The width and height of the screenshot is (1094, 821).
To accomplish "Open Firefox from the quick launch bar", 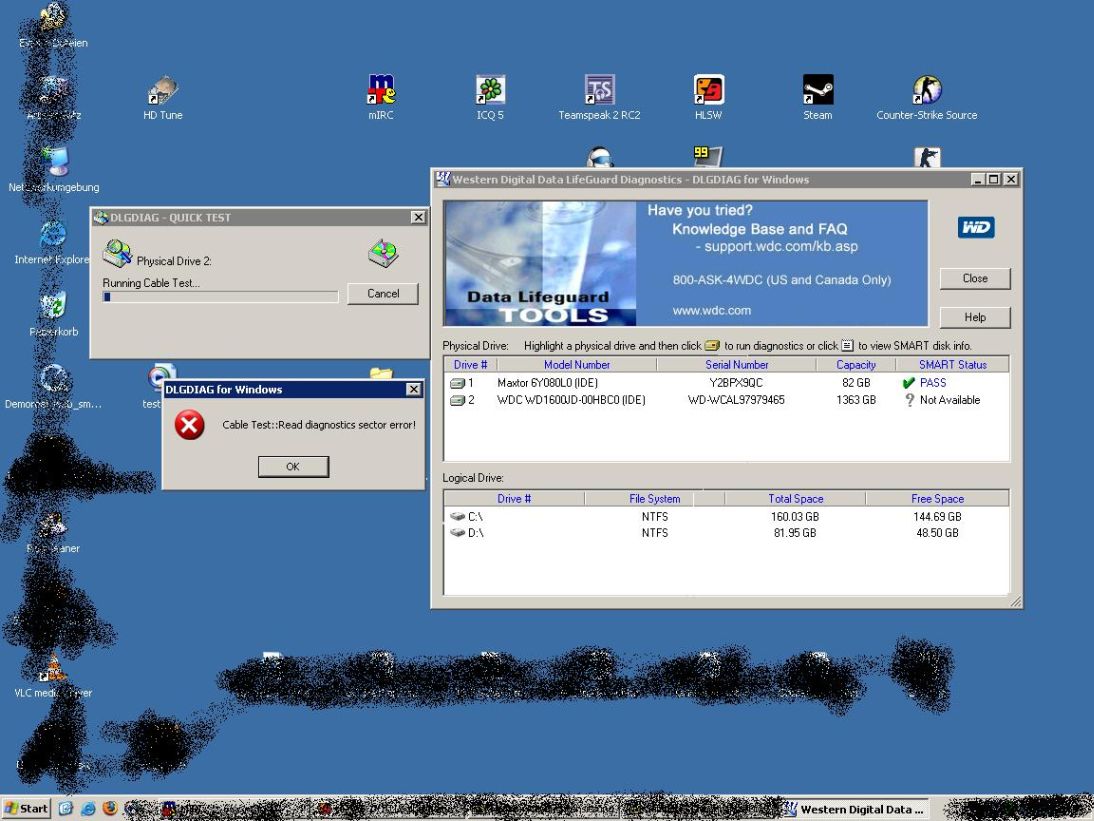I will [110, 808].
